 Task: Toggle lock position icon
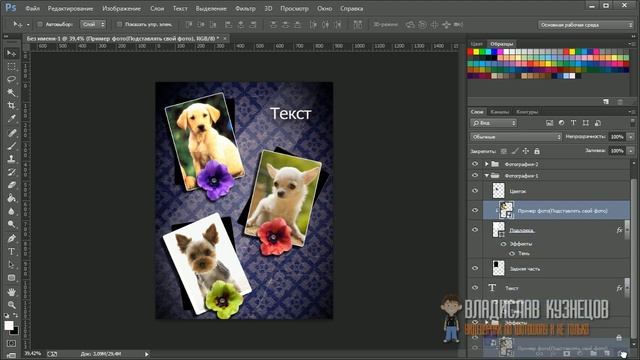(526, 151)
